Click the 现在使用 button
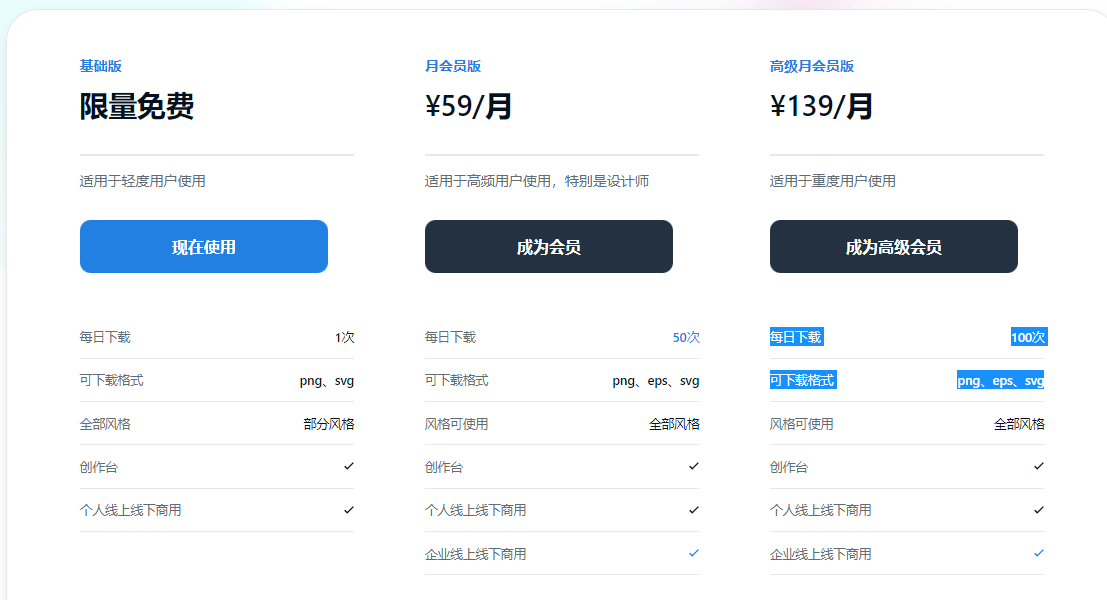Screen dimensions: 1107x600 [204, 247]
